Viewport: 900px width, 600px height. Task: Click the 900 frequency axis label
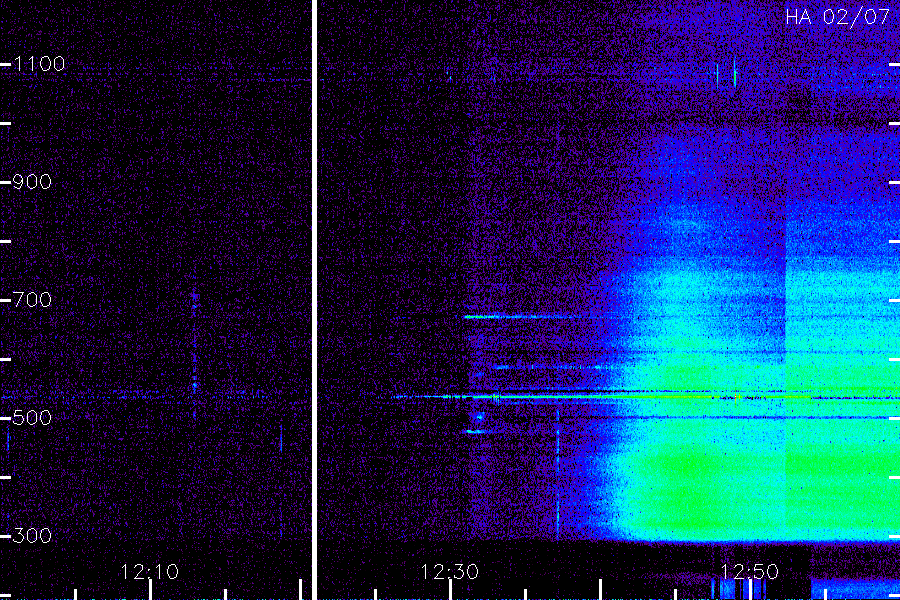coord(32,182)
